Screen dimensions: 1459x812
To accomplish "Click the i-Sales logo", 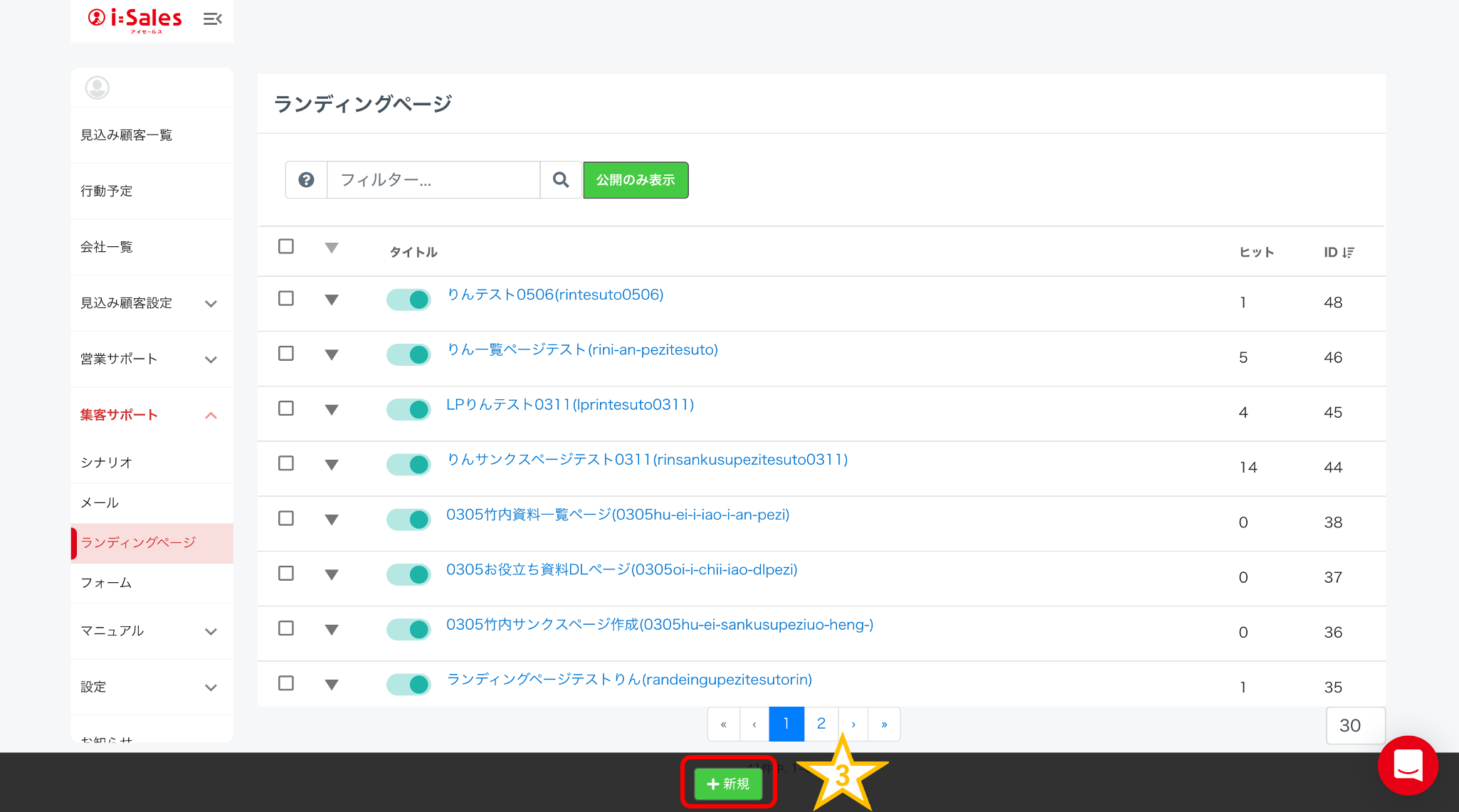I will click(135, 19).
